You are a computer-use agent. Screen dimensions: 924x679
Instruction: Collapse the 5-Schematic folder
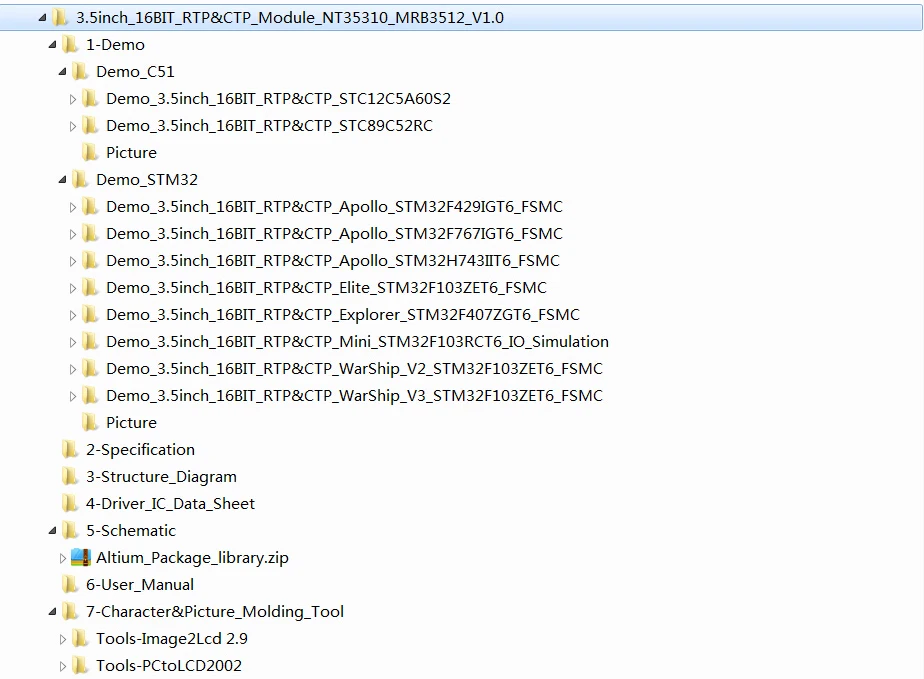tap(52, 531)
